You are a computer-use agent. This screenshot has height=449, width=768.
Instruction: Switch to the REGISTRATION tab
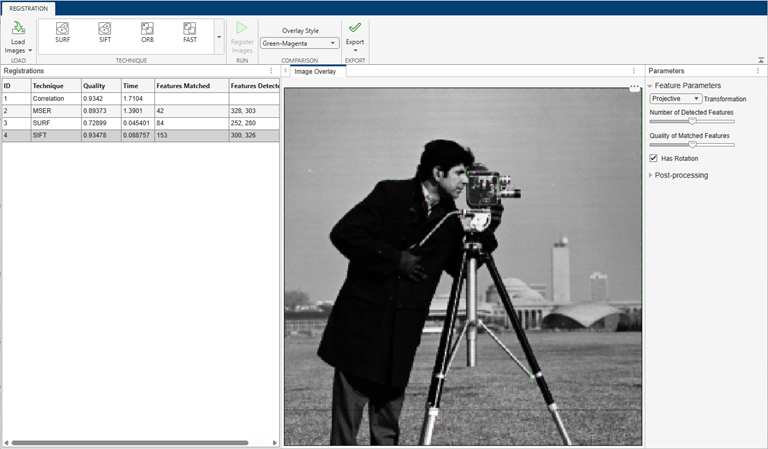click(28, 8)
